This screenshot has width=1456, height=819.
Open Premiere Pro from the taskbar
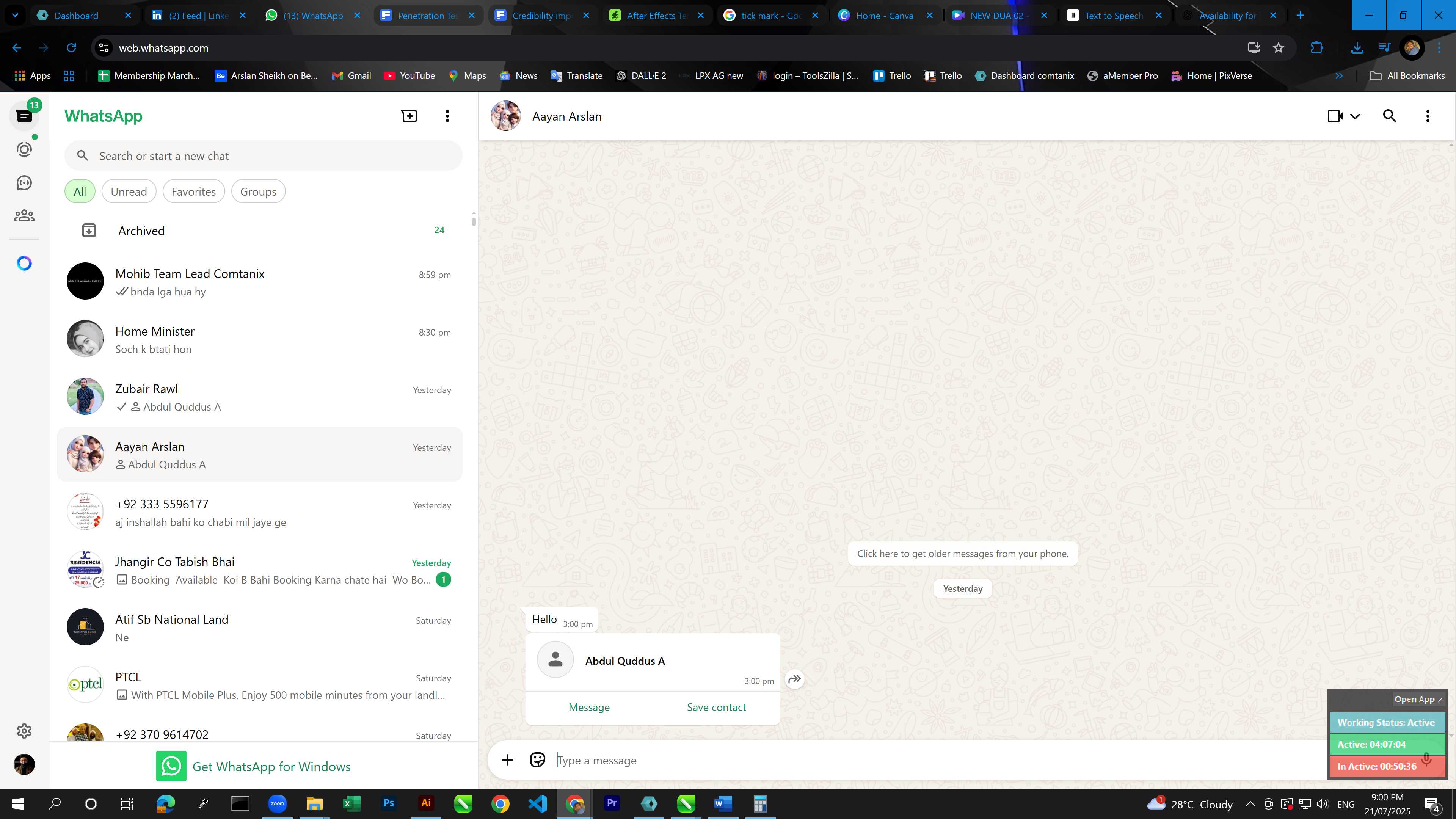tap(612, 803)
